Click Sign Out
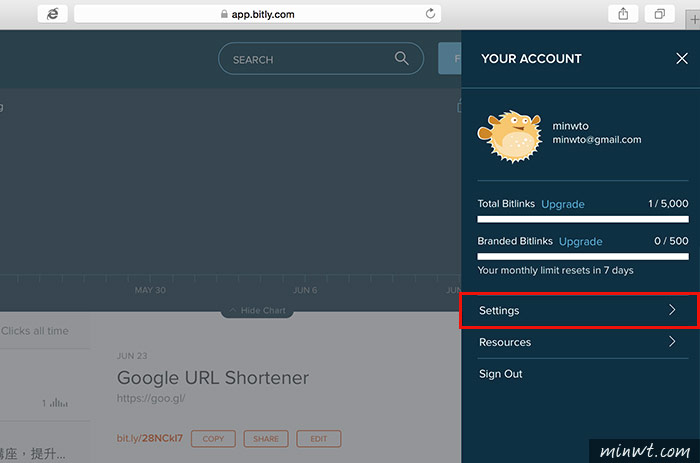Image resolution: width=700 pixels, height=463 pixels. click(500, 374)
